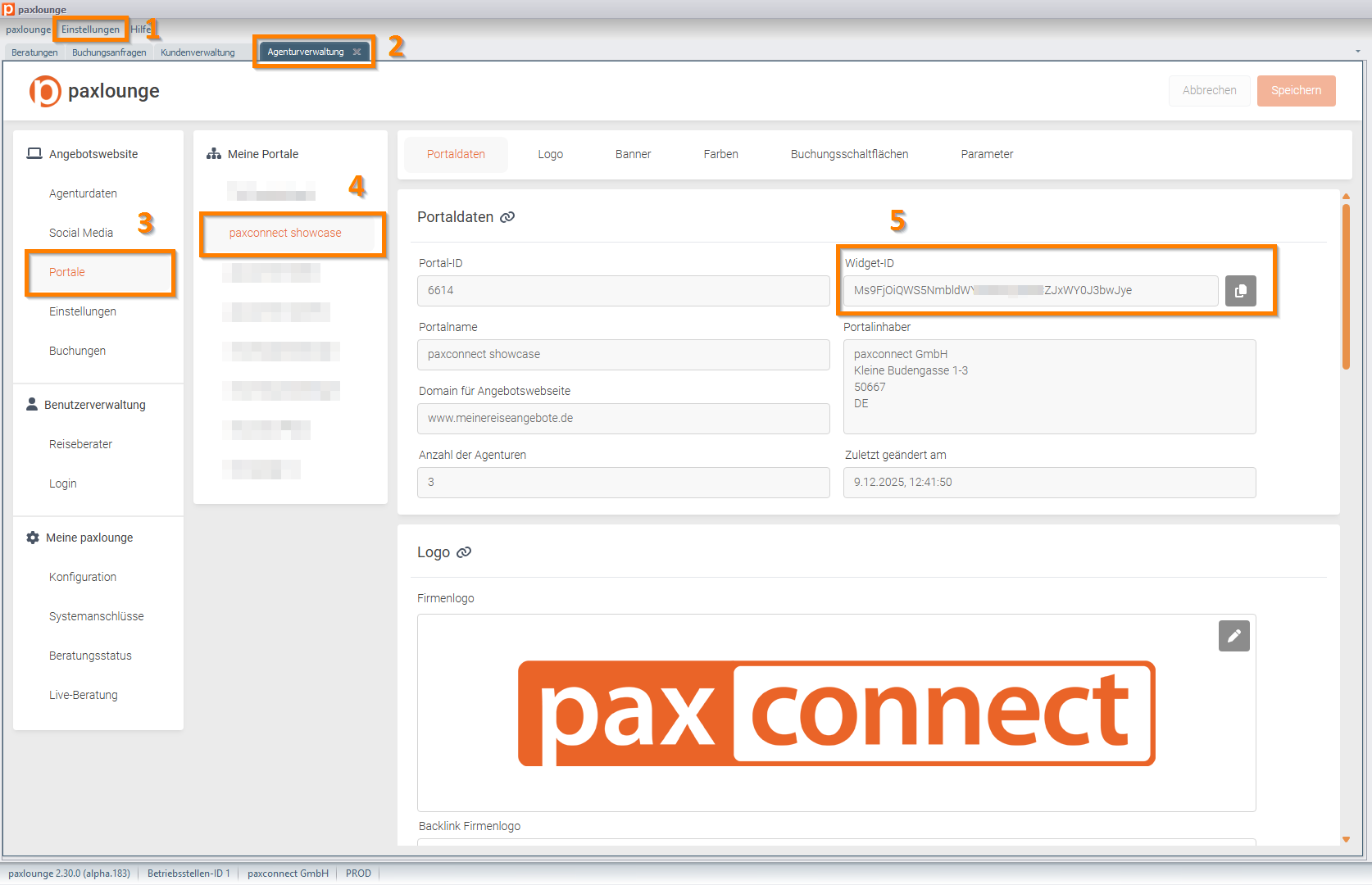Image resolution: width=1372 pixels, height=885 pixels.
Task: Open Konfiguration under Meine paxlounge
Action: (x=83, y=577)
